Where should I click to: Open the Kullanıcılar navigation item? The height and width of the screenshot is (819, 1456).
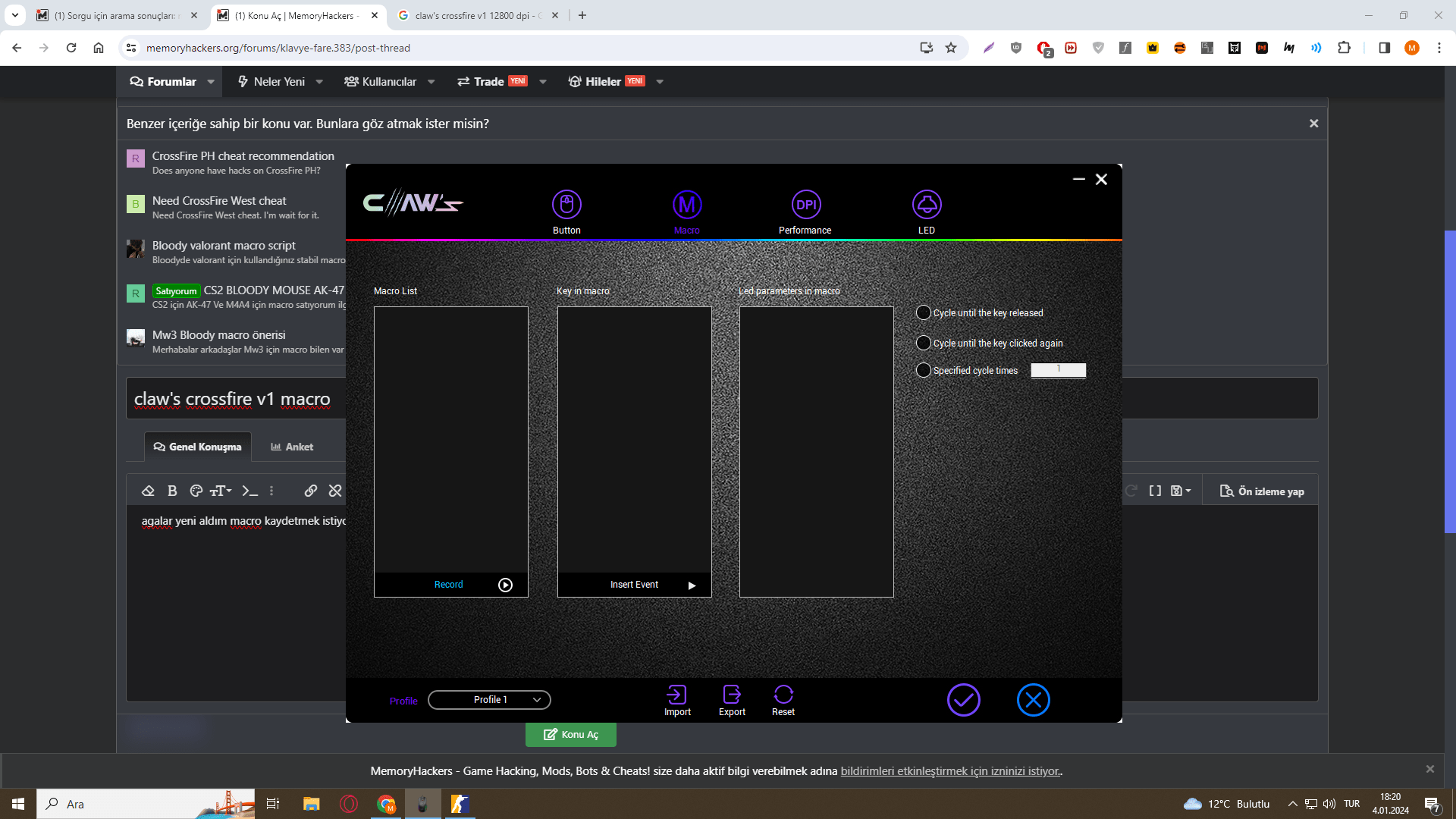tap(380, 82)
